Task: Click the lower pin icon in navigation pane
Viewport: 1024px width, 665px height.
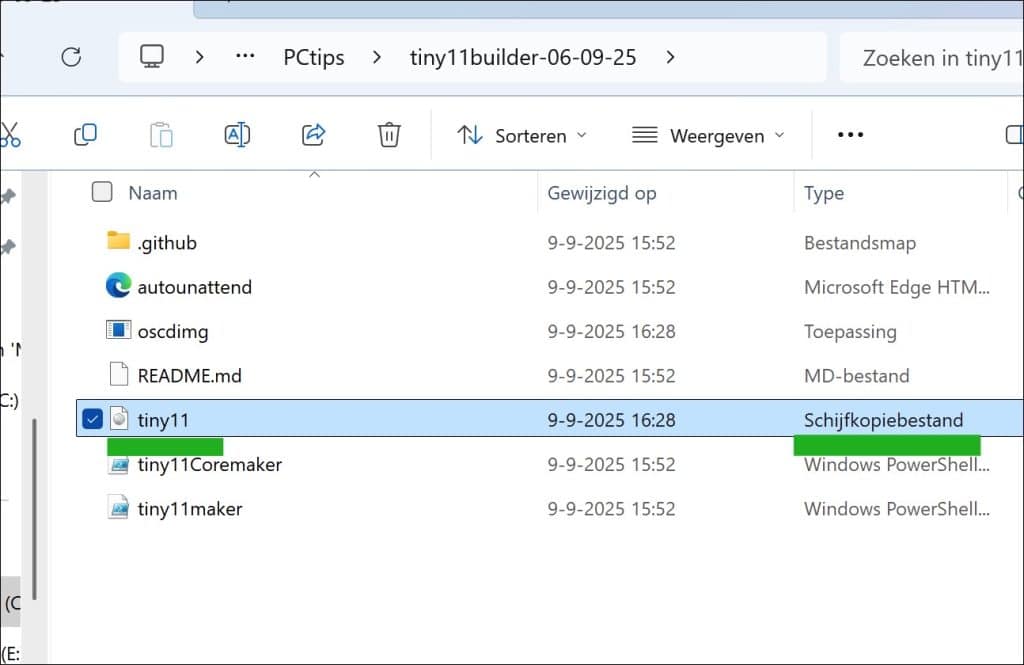Action: (8, 247)
